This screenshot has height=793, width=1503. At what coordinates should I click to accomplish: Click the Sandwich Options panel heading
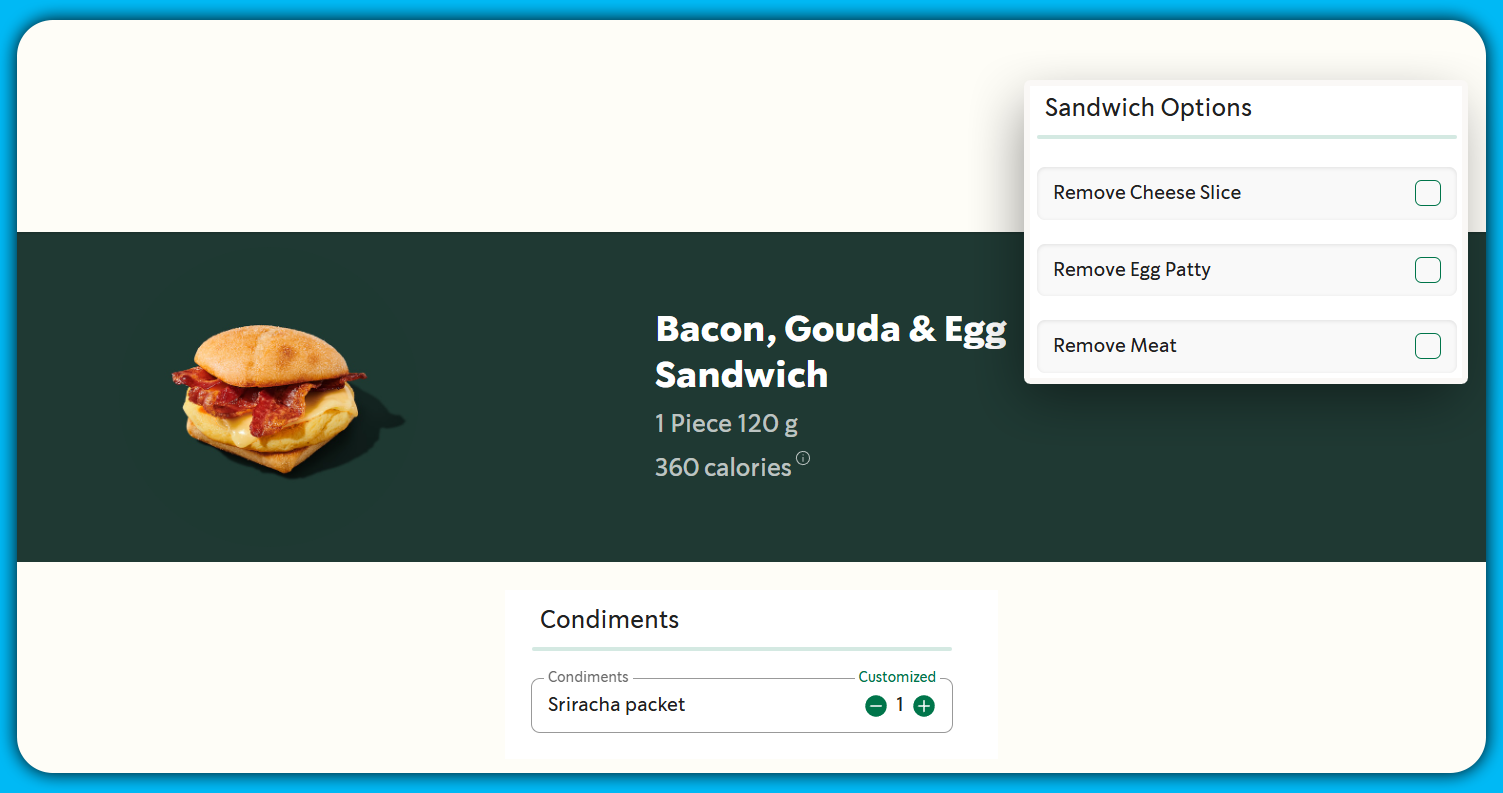[1148, 108]
